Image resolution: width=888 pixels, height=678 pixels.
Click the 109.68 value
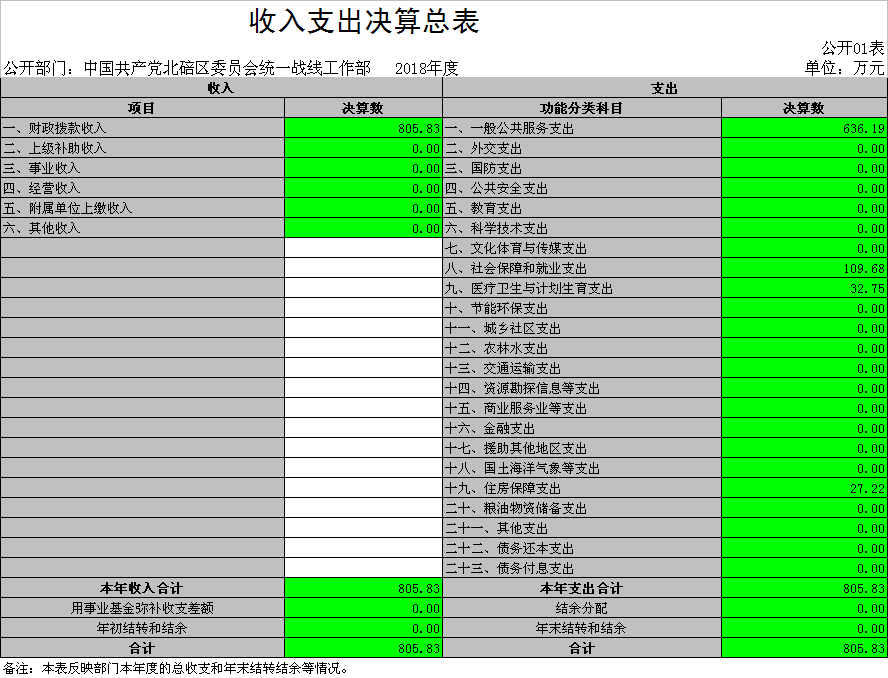click(x=804, y=268)
